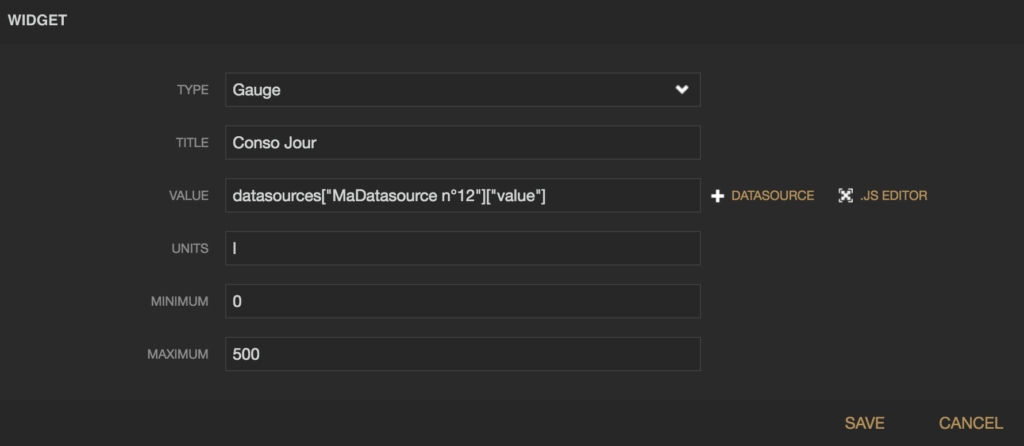Click the TITLE field label
This screenshot has height=446, width=1024.
[193, 143]
